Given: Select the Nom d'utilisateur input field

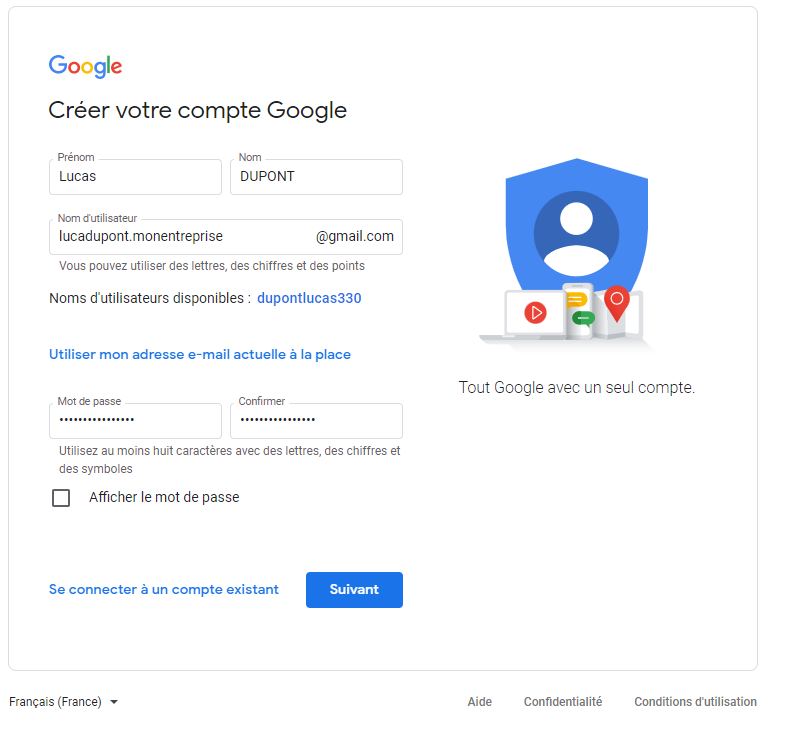Looking at the screenshot, I should click(x=180, y=237).
